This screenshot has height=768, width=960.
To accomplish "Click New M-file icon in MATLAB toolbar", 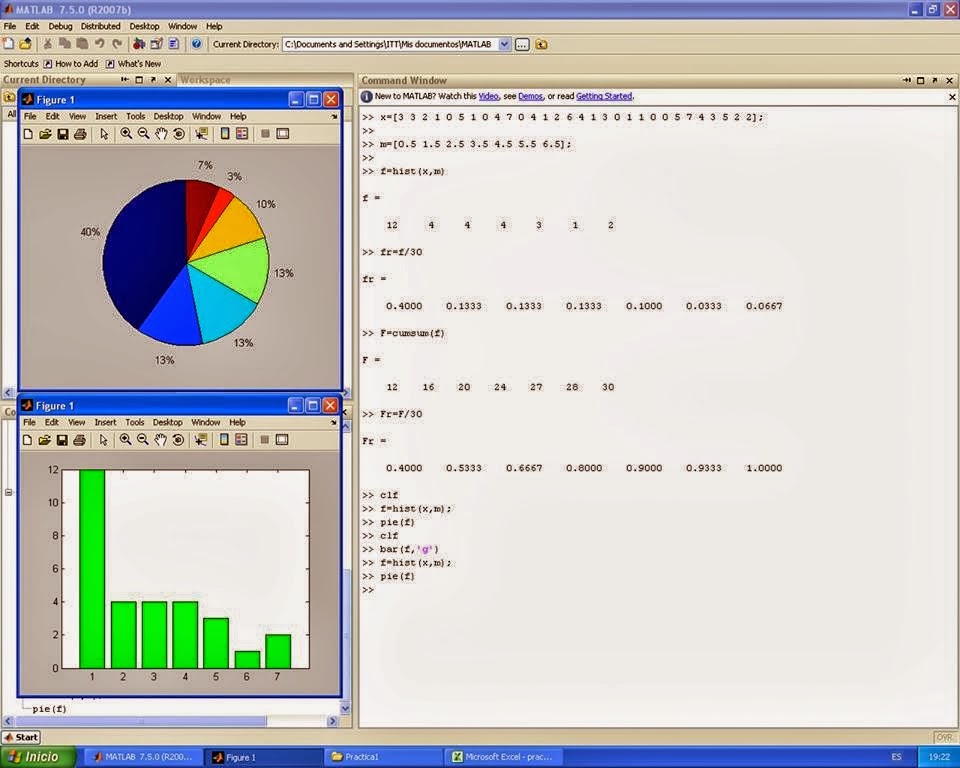I will 9,43.
